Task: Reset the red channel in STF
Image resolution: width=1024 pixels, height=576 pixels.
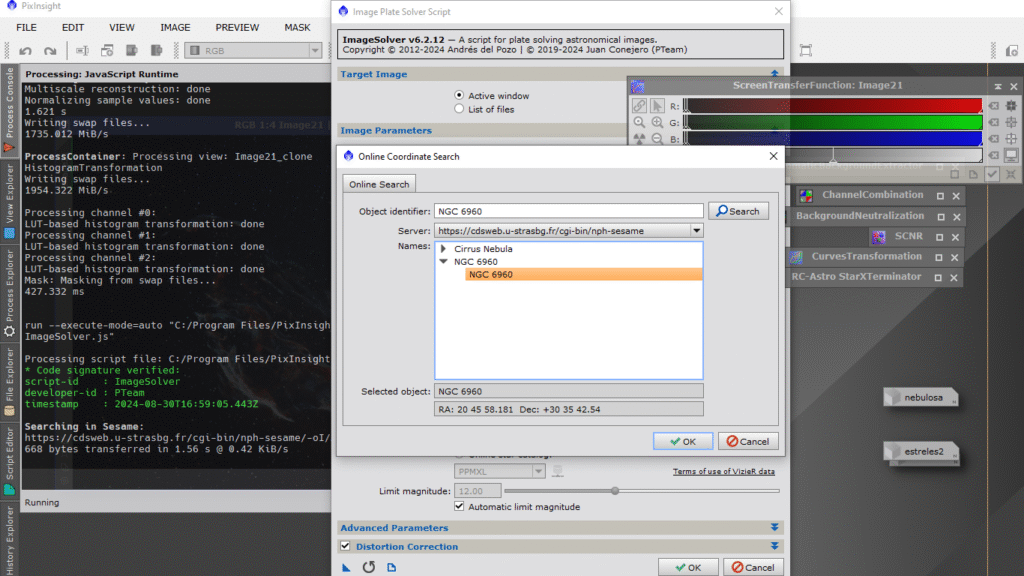Action: click(x=993, y=106)
